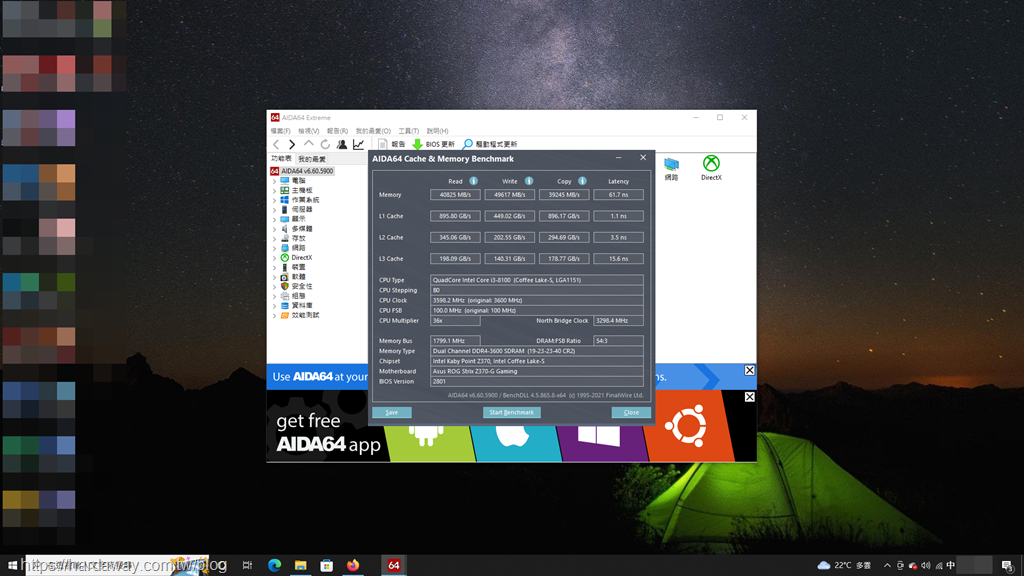The image size is (1024, 576).
Task: Click the info icon next to Copy
Action: pos(582,181)
